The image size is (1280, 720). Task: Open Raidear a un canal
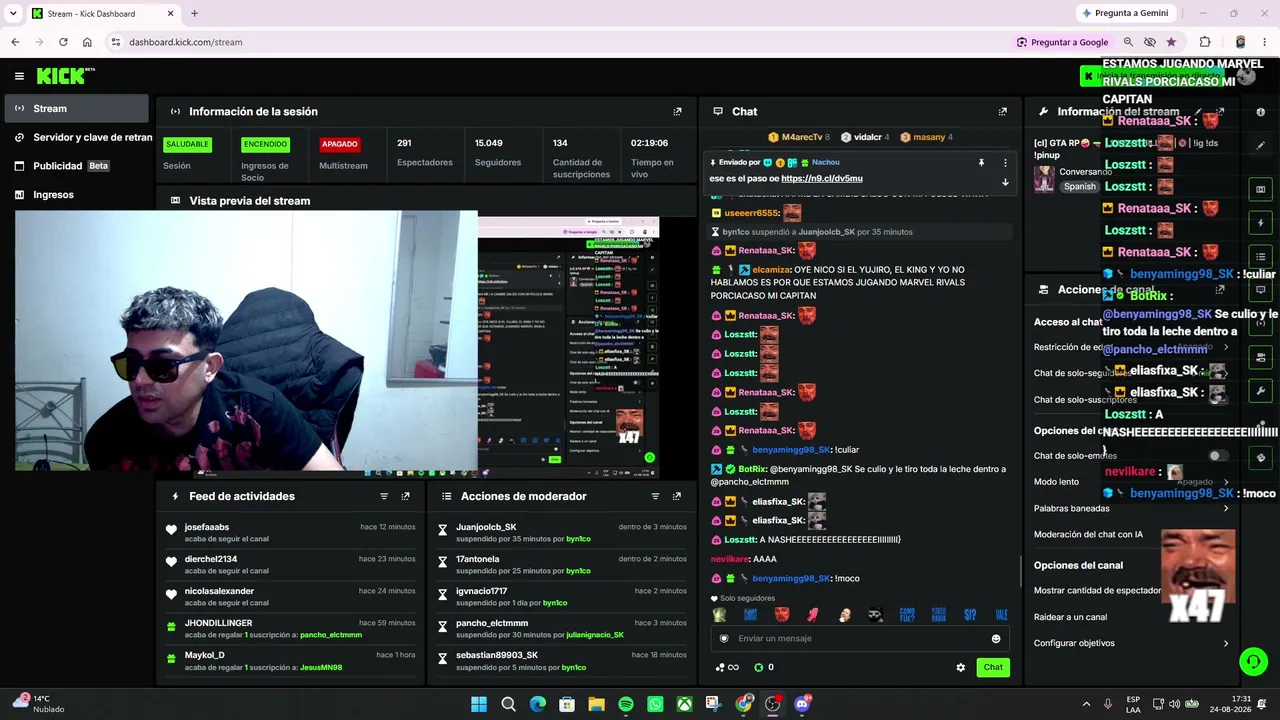pyautogui.click(x=1070, y=617)
